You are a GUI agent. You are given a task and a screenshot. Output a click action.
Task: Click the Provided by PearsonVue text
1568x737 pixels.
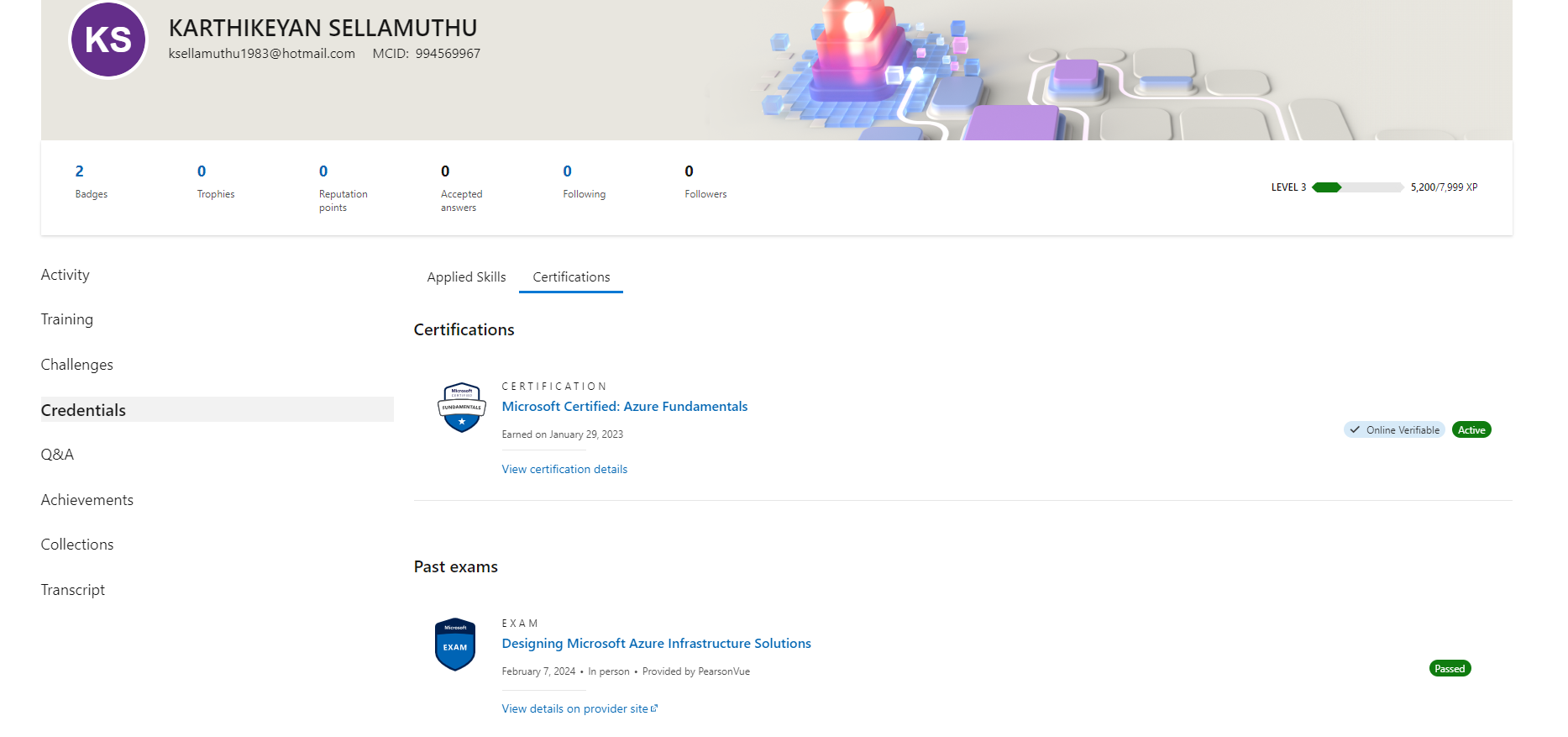tap(696, 671)
